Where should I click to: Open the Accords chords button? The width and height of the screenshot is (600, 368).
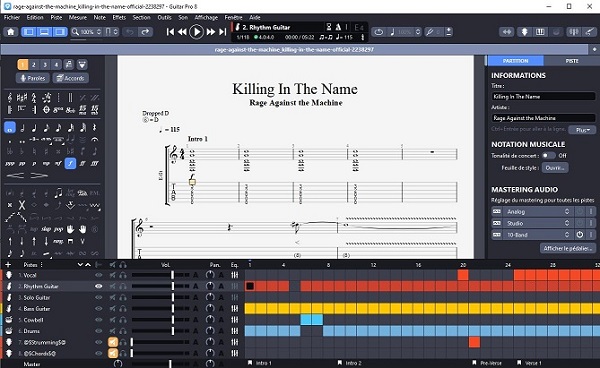pyautogui.click(x=70, y=78)
